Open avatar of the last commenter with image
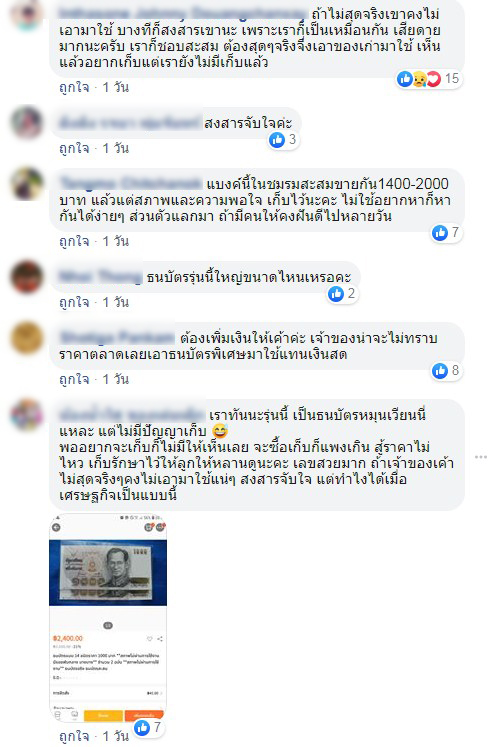 27,415
